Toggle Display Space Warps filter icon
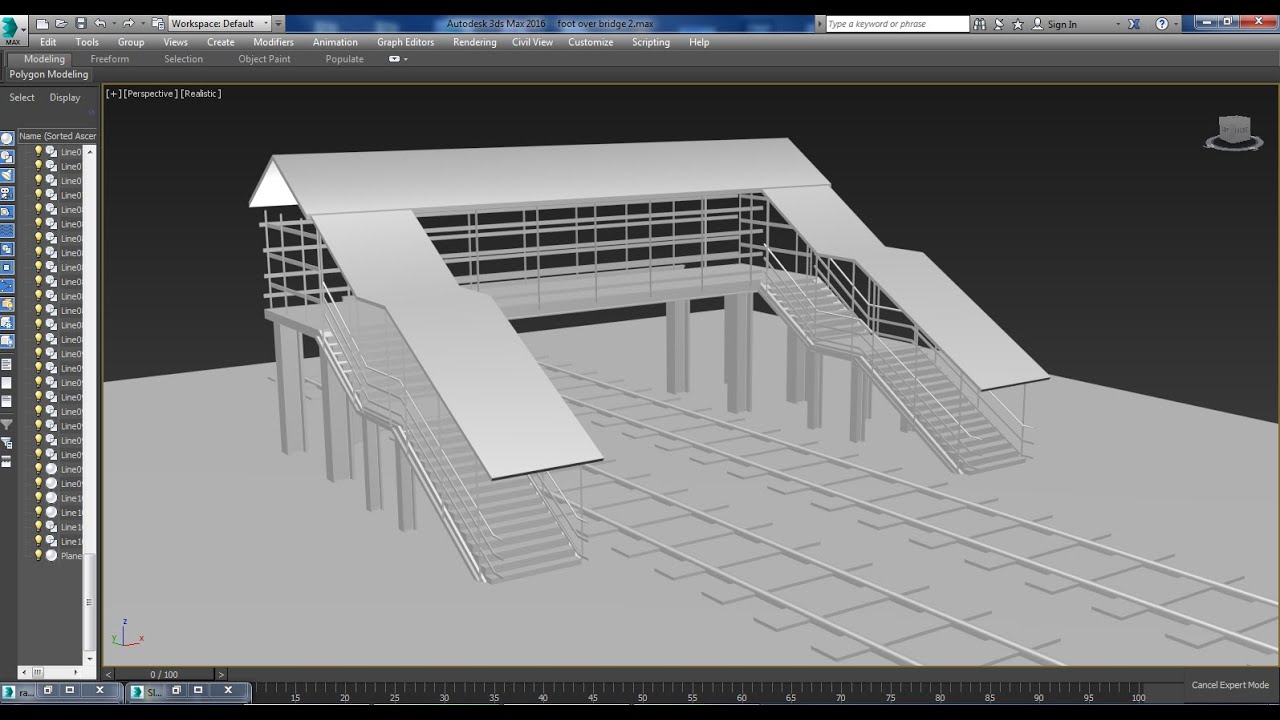This screenshot has width=1280, height=720. [x=7, y=231]
